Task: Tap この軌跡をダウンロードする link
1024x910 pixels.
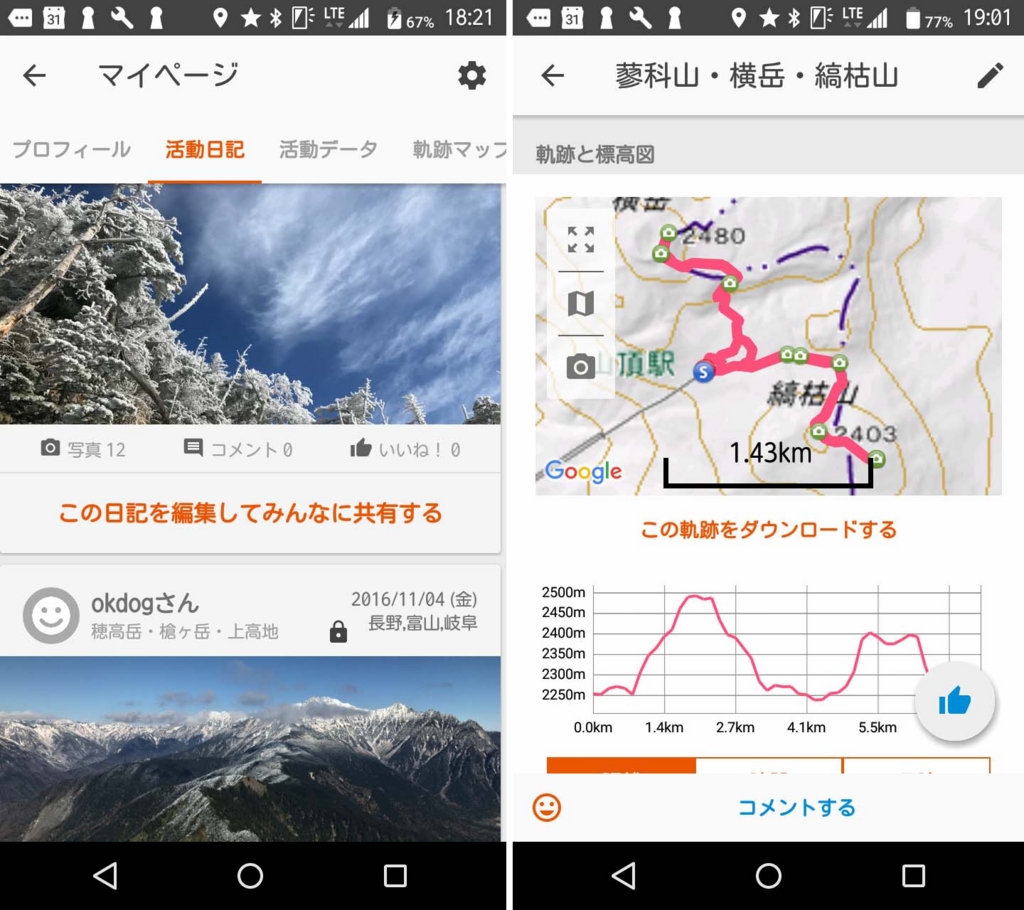Action: point(769,529)
